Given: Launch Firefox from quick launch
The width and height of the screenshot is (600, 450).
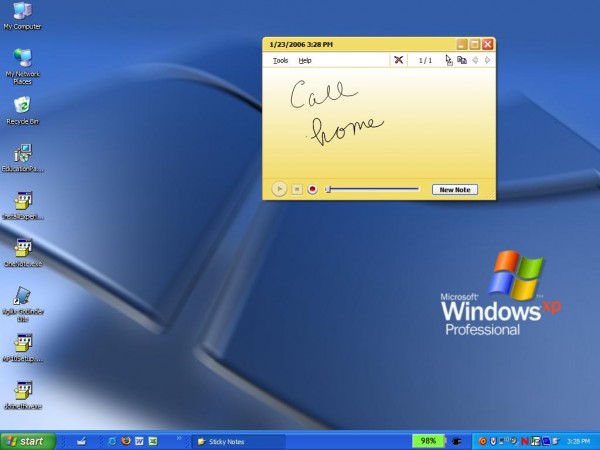Looking at the screenshot, I should click(x=126, y=441).
